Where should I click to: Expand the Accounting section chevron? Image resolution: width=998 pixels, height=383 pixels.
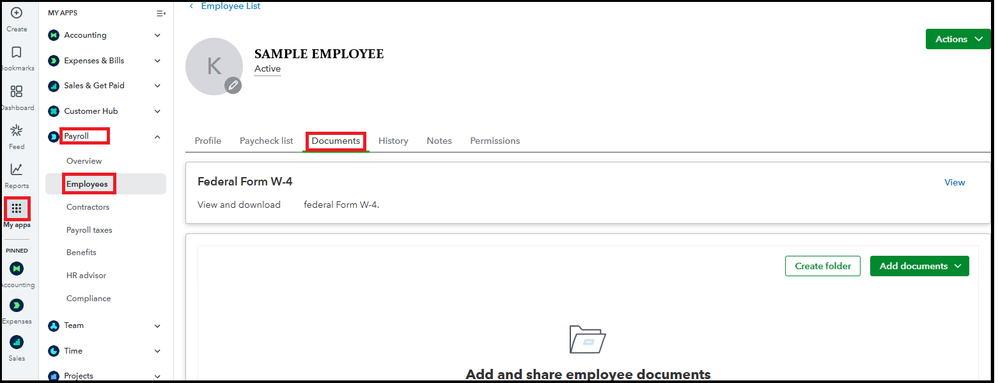click(x=157, y=35)
